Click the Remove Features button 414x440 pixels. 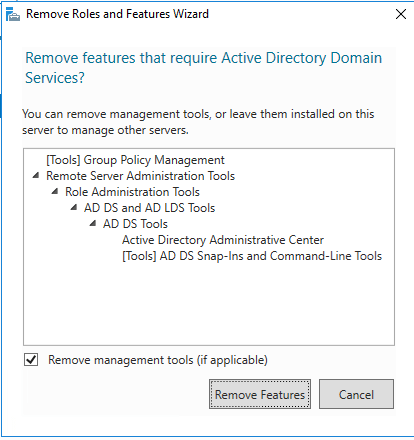click(260, 394)
